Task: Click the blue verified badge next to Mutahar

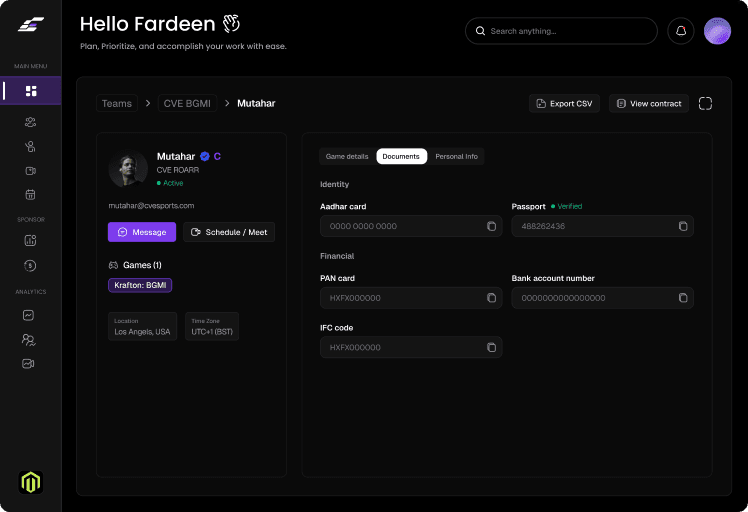Action: 205,156
